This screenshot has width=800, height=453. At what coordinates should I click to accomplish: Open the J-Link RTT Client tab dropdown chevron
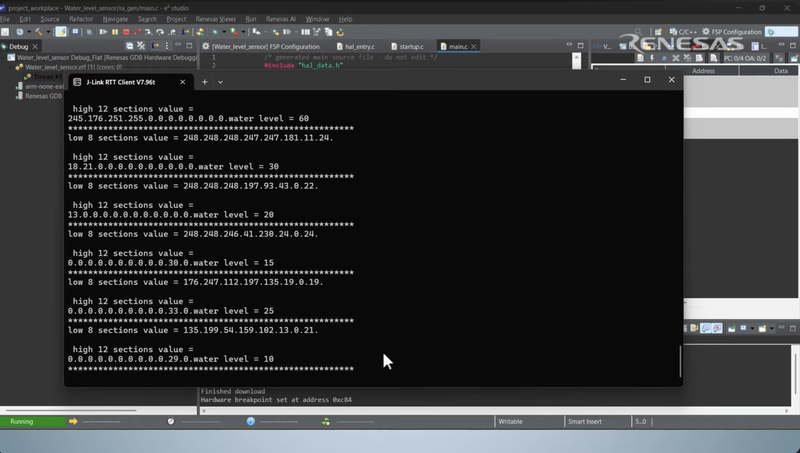pos(220,82)
